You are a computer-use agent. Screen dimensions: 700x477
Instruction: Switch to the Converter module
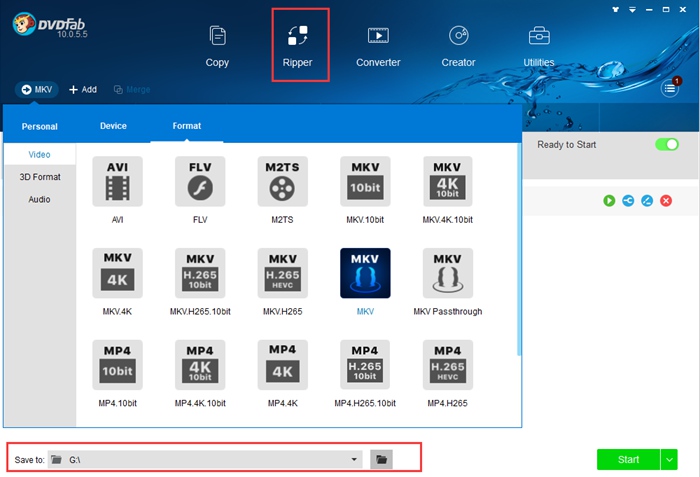coord(378,45)
